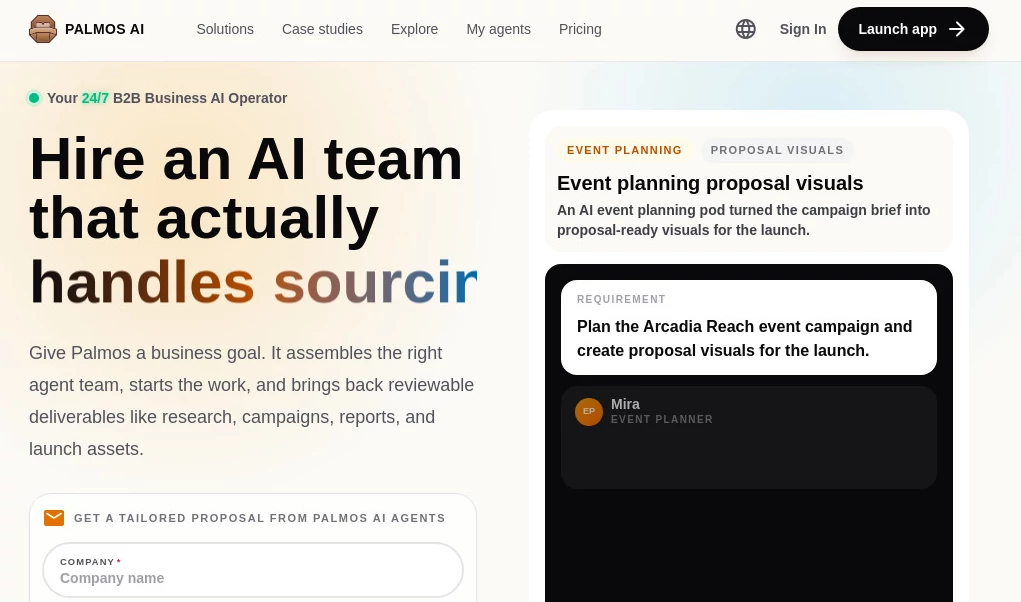This screenshot has height=602, width=1021.
Task: Click the Sign In link
Action: click(803, 29)
